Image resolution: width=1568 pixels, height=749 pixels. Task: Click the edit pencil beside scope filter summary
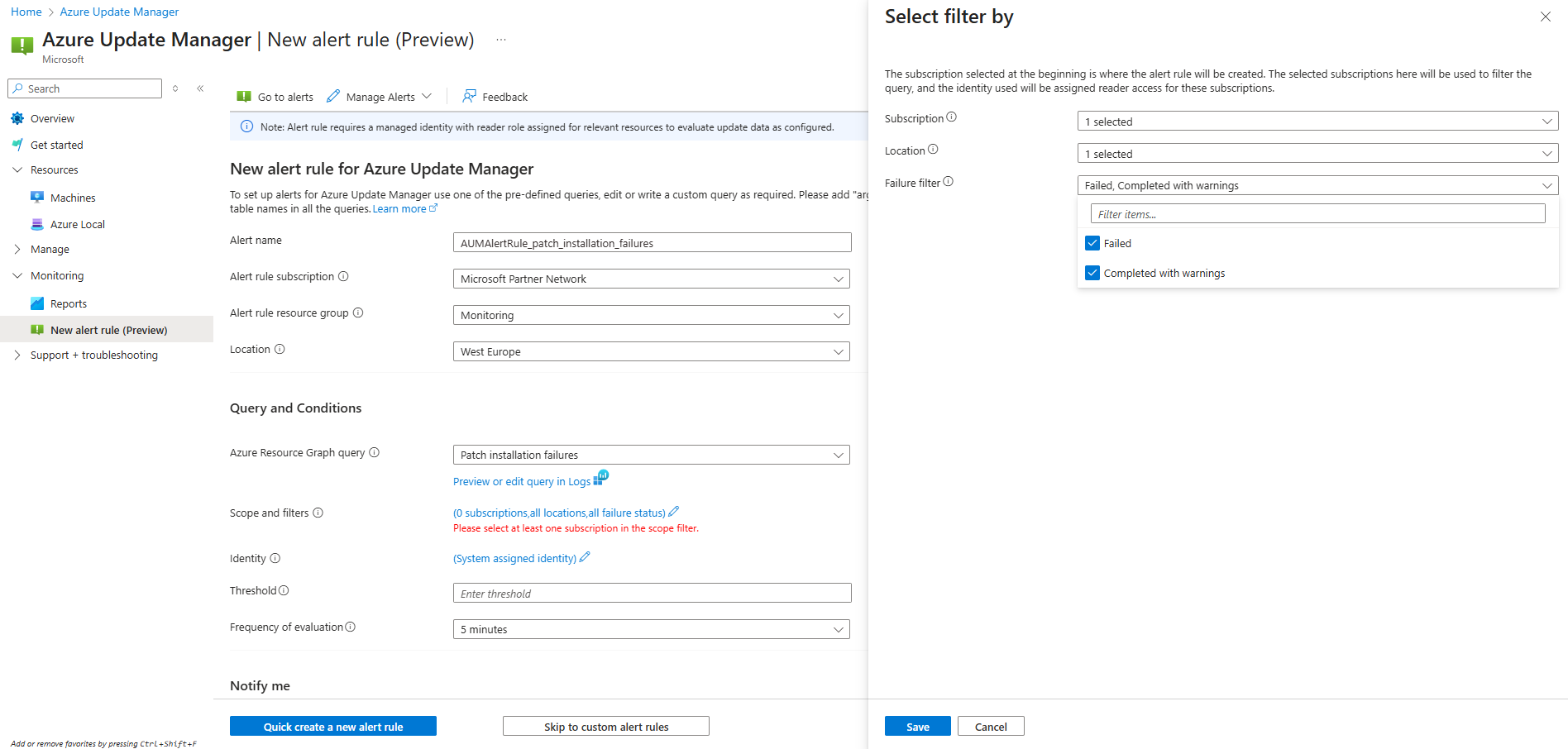click(673, 512)
